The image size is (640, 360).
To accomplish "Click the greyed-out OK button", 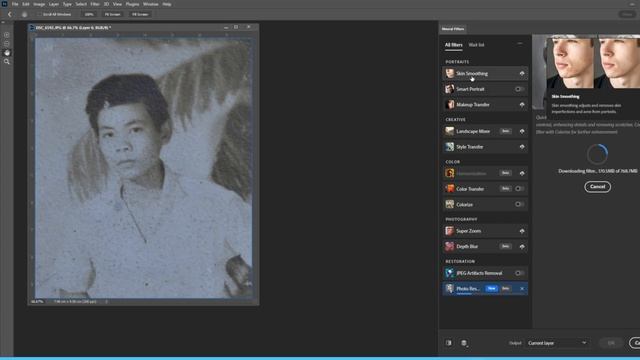I will (x=611, y=343).
